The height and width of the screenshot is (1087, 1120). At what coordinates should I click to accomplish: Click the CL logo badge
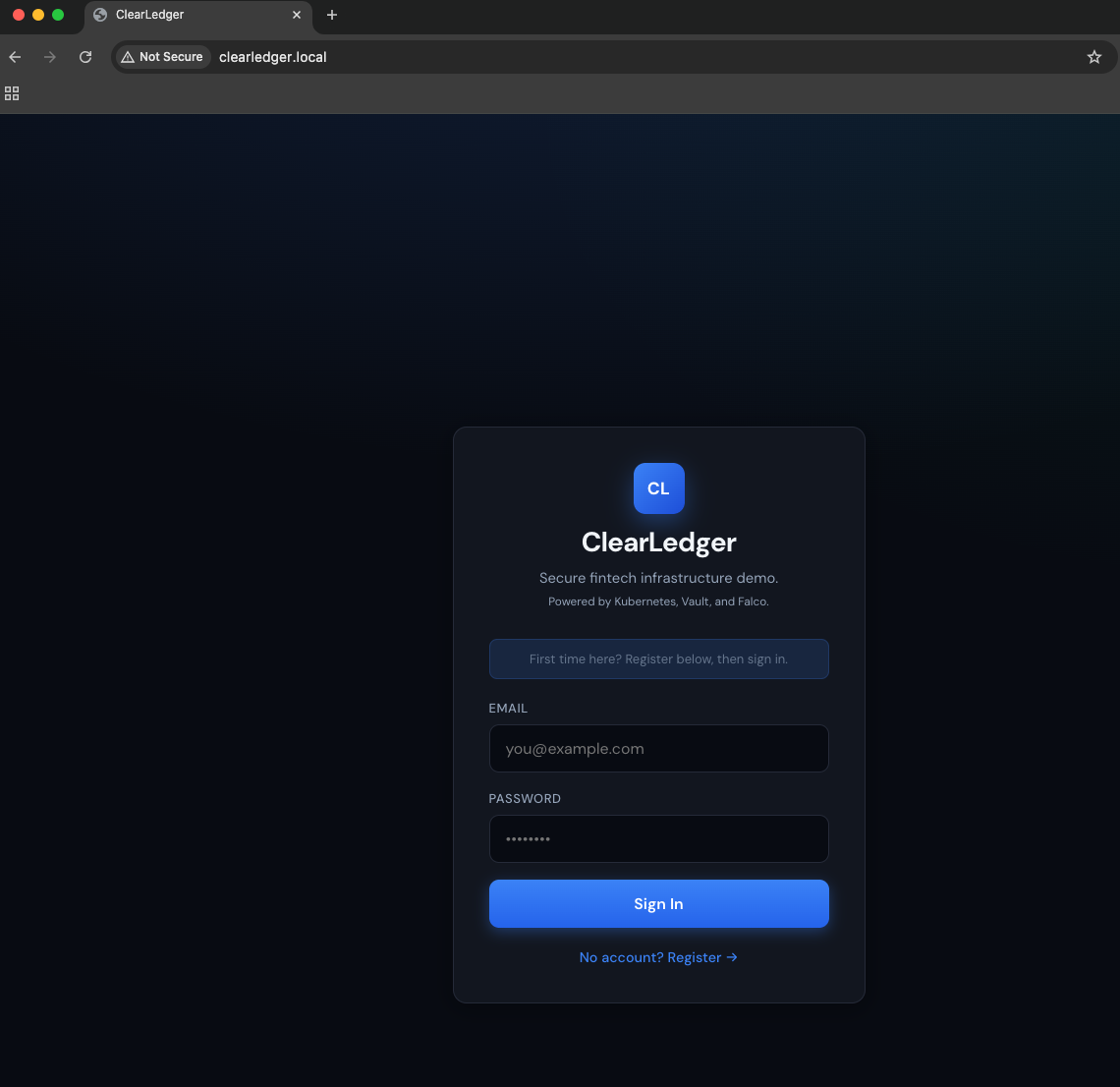(x=658, y=488)
